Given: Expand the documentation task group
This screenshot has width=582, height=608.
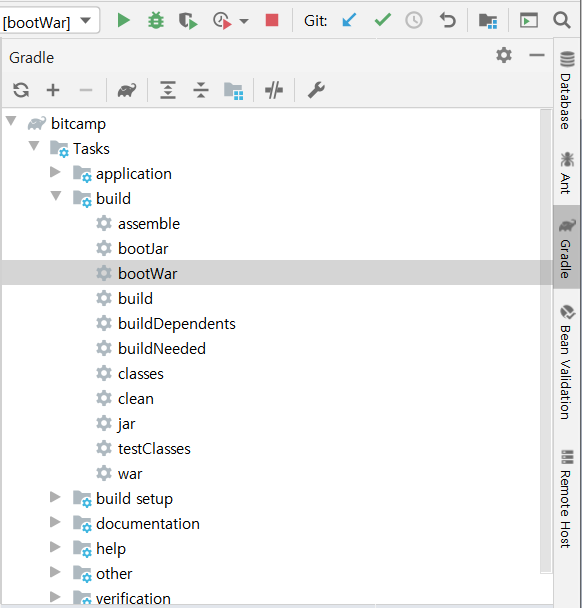Looking at the screenshot, I should [x=55, y=522].
